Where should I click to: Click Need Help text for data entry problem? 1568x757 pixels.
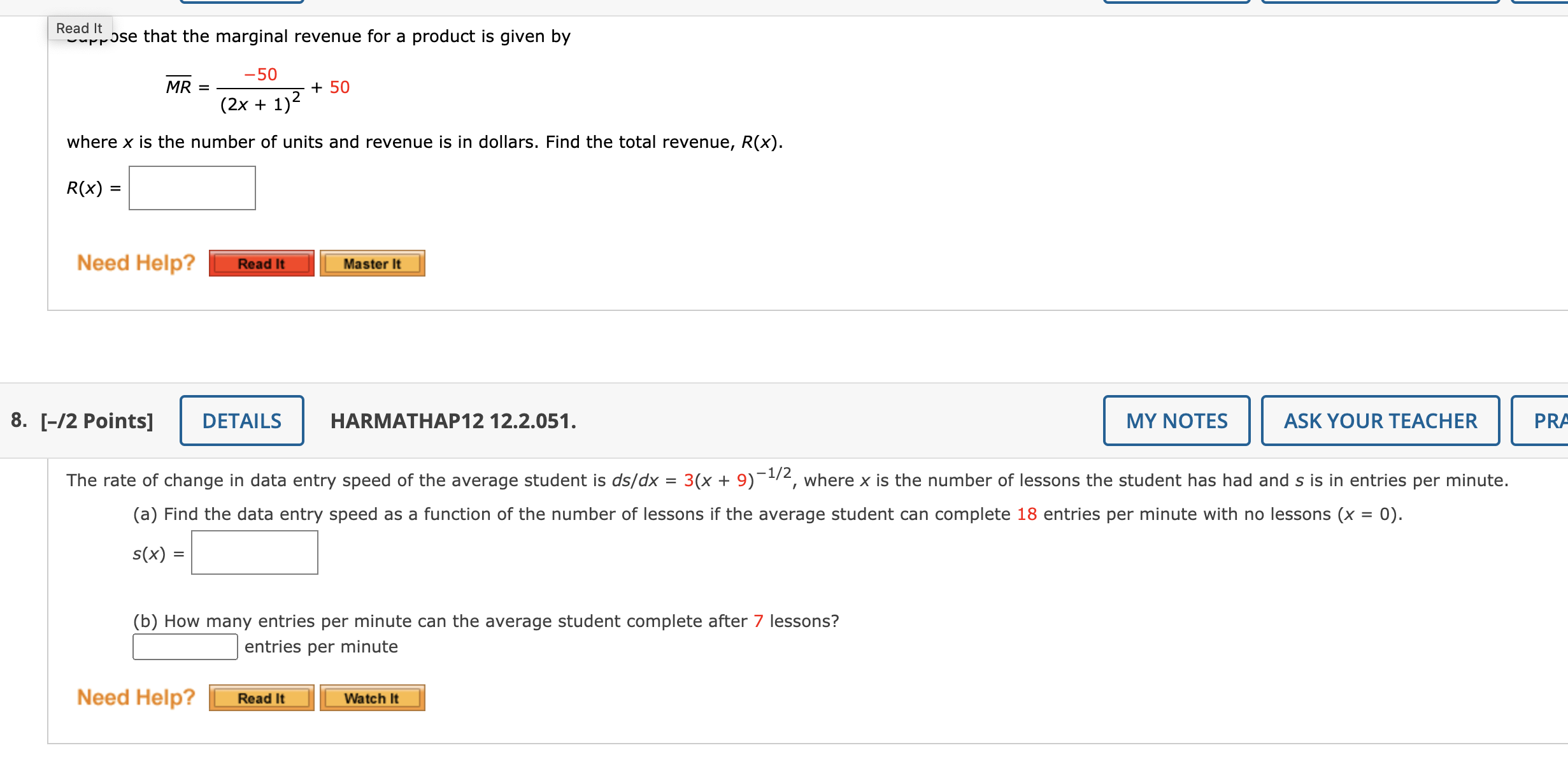pos(135,698)
